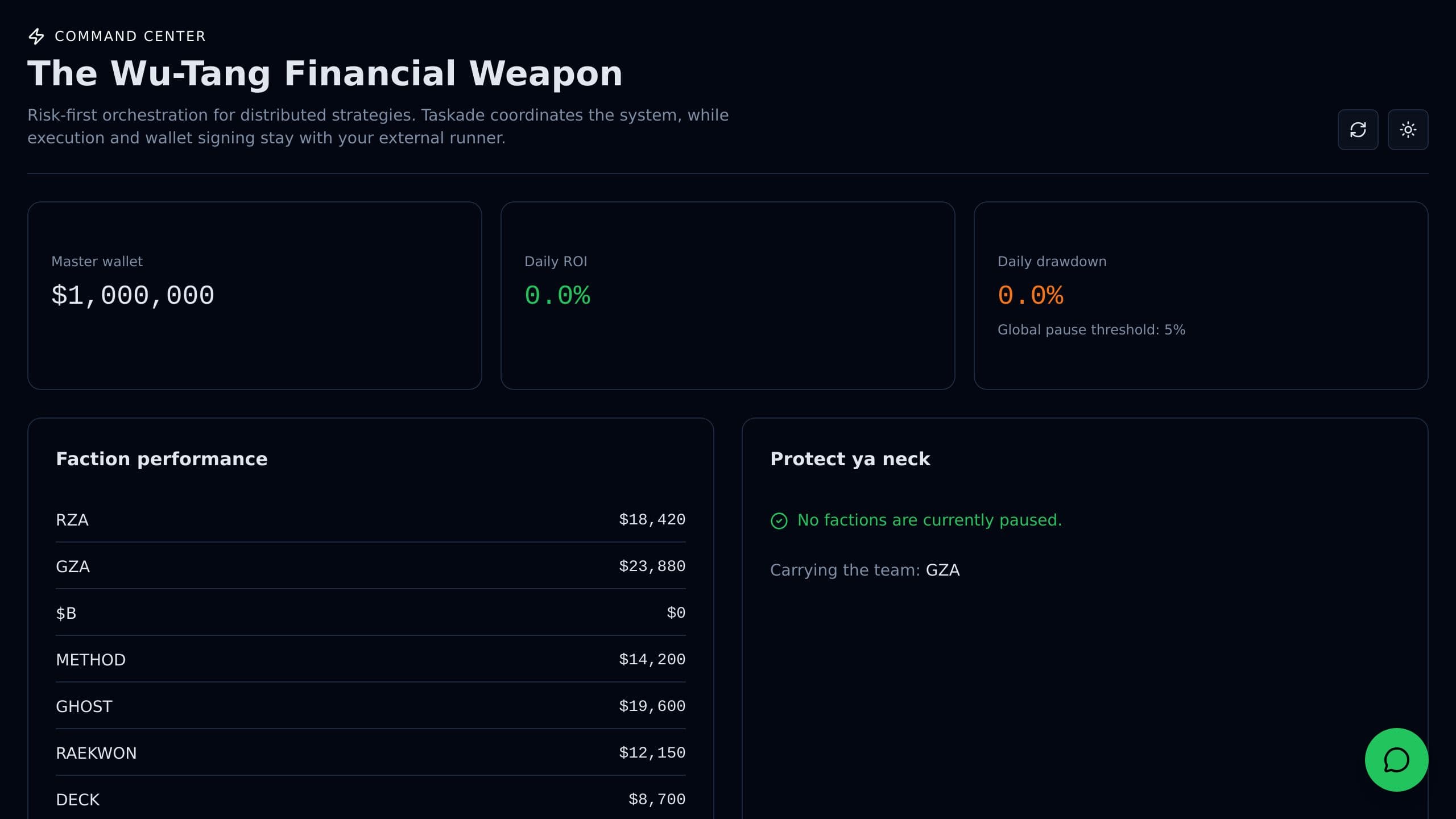Select the GHOST faction name
Image resolution: width=1456 pixels, height=819 pixels.
coord(84,706)
